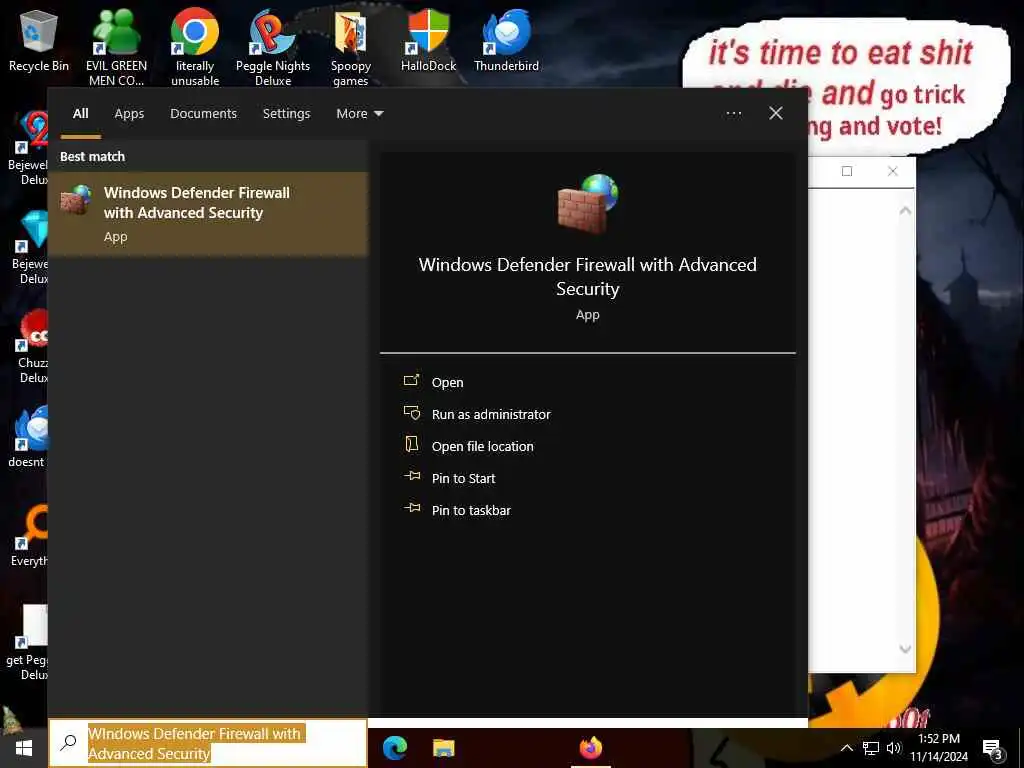Click the background window's scroll down arrow

tap(905, 649)
